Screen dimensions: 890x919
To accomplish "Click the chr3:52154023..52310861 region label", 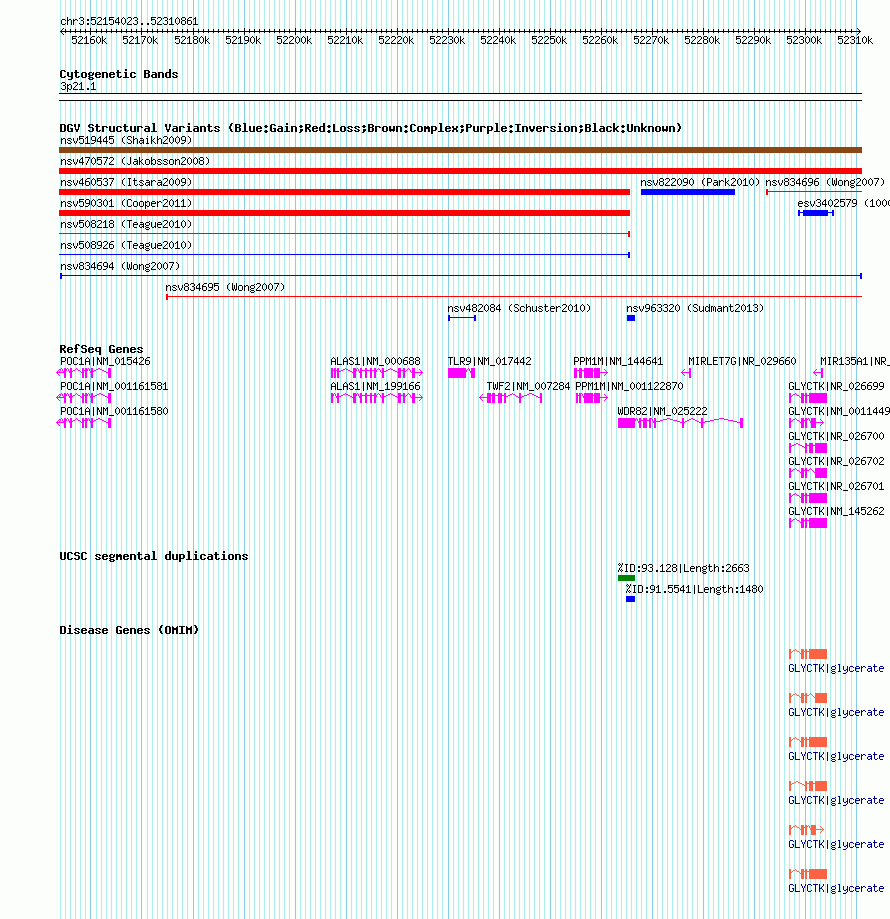I will coord(129,22).
